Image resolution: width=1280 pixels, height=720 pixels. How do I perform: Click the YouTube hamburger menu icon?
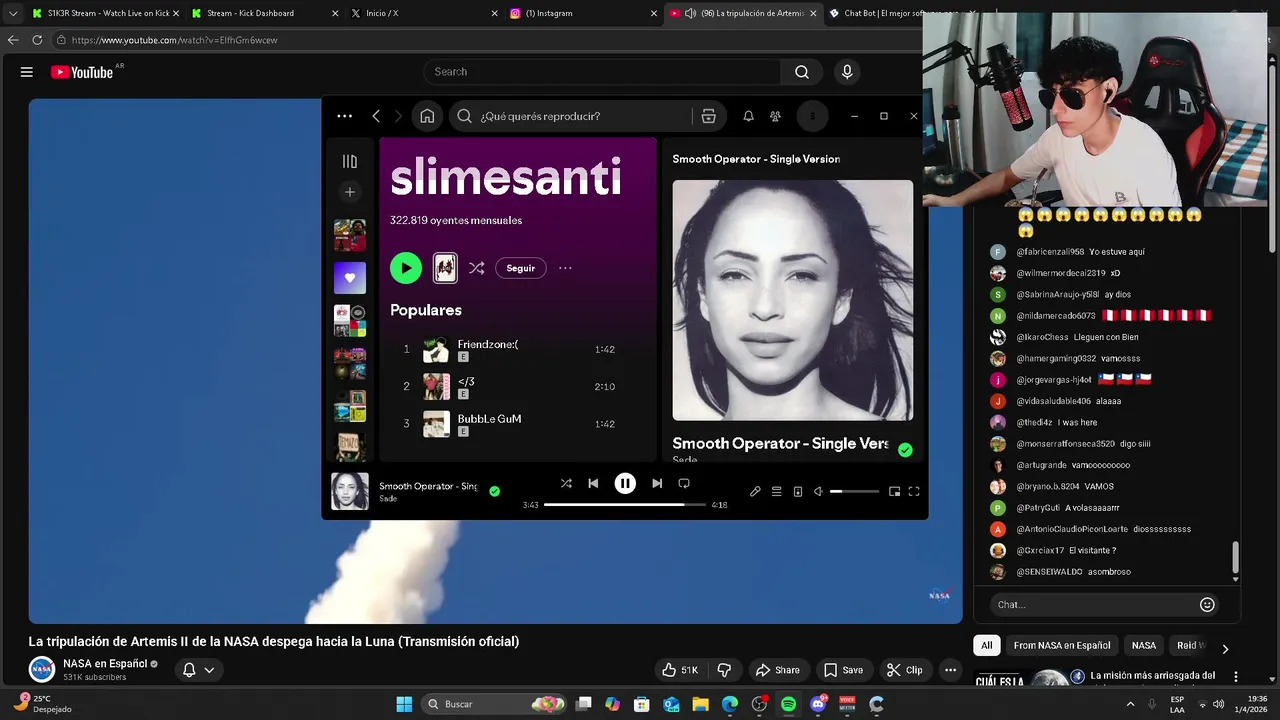pos(27,72)
